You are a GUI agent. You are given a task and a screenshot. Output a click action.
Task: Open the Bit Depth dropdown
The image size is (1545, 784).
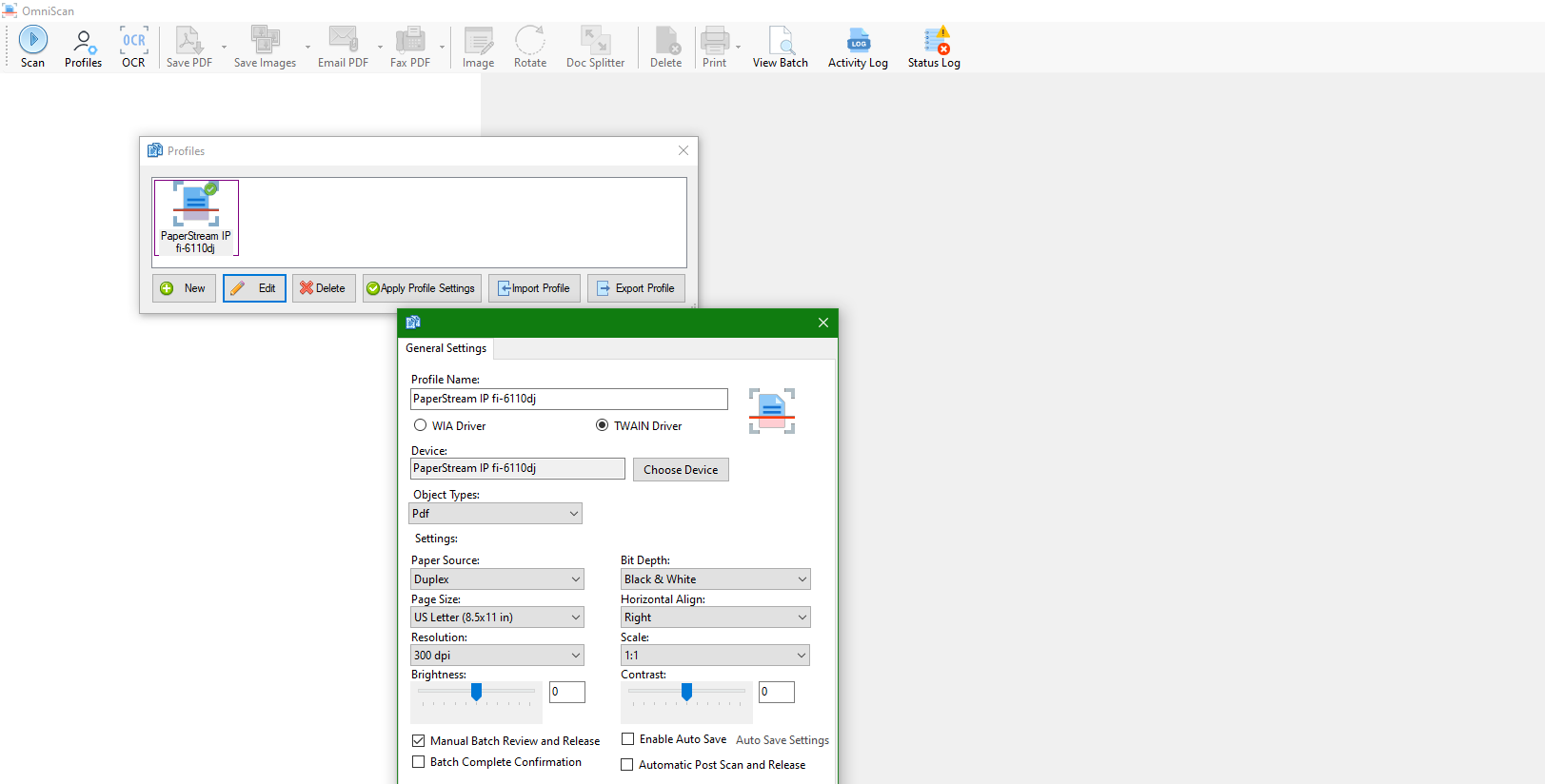716,579
